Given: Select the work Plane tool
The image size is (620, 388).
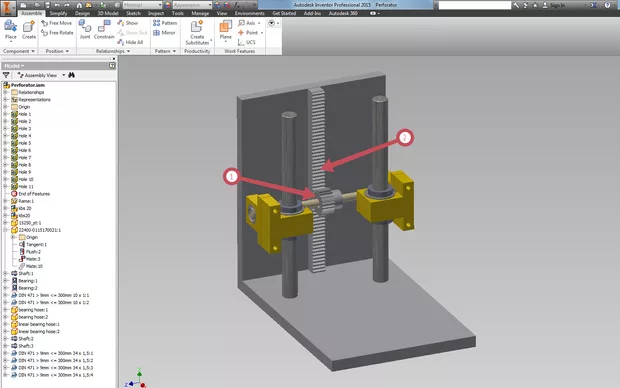Looking at the screenshot, I should tap(225, 30).
